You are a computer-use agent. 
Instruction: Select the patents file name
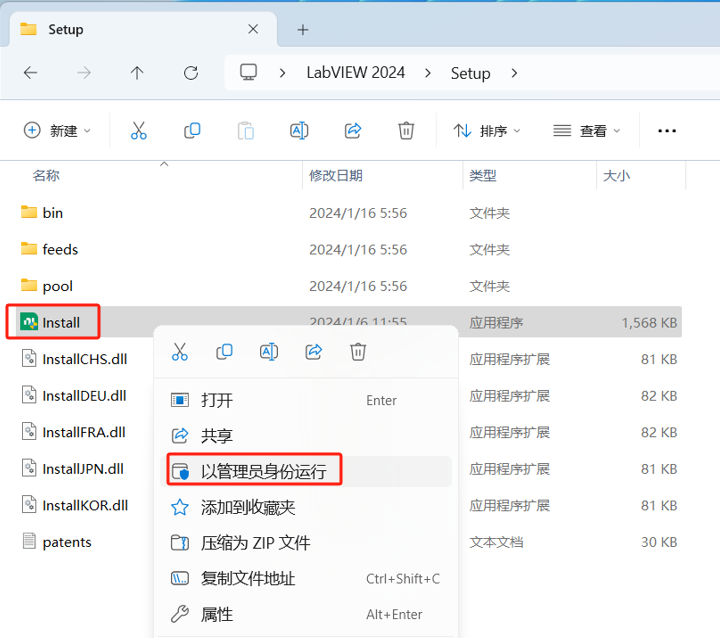(67, 542)
